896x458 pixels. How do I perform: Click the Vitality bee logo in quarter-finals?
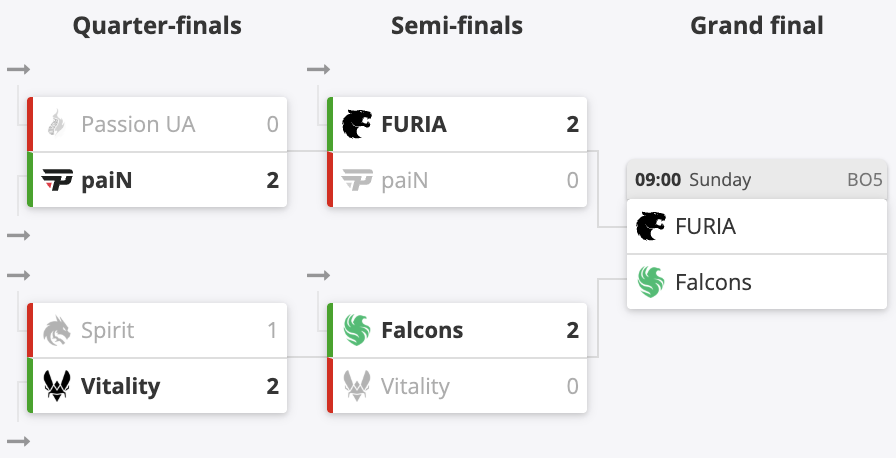click(57, 386)
